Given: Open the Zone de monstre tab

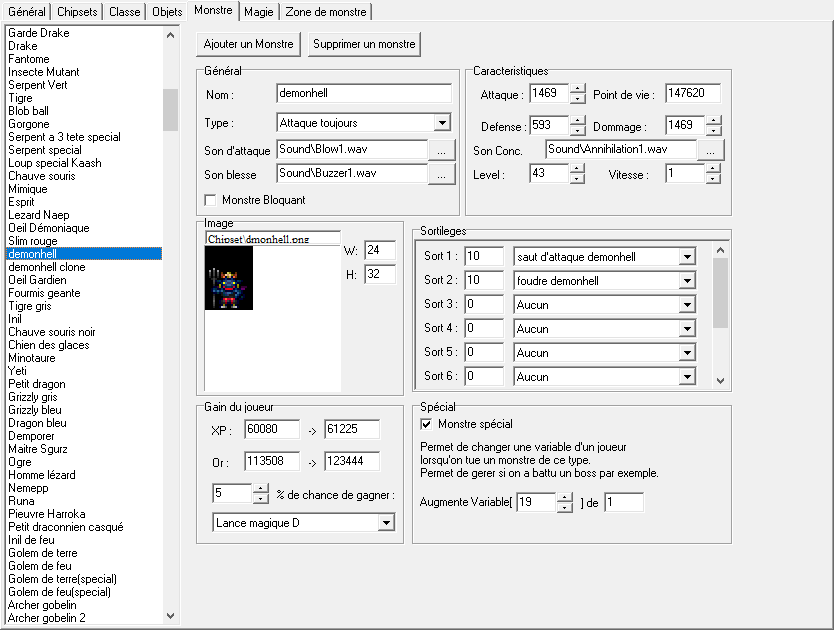Looking at the screenshot, I should 327,12.
